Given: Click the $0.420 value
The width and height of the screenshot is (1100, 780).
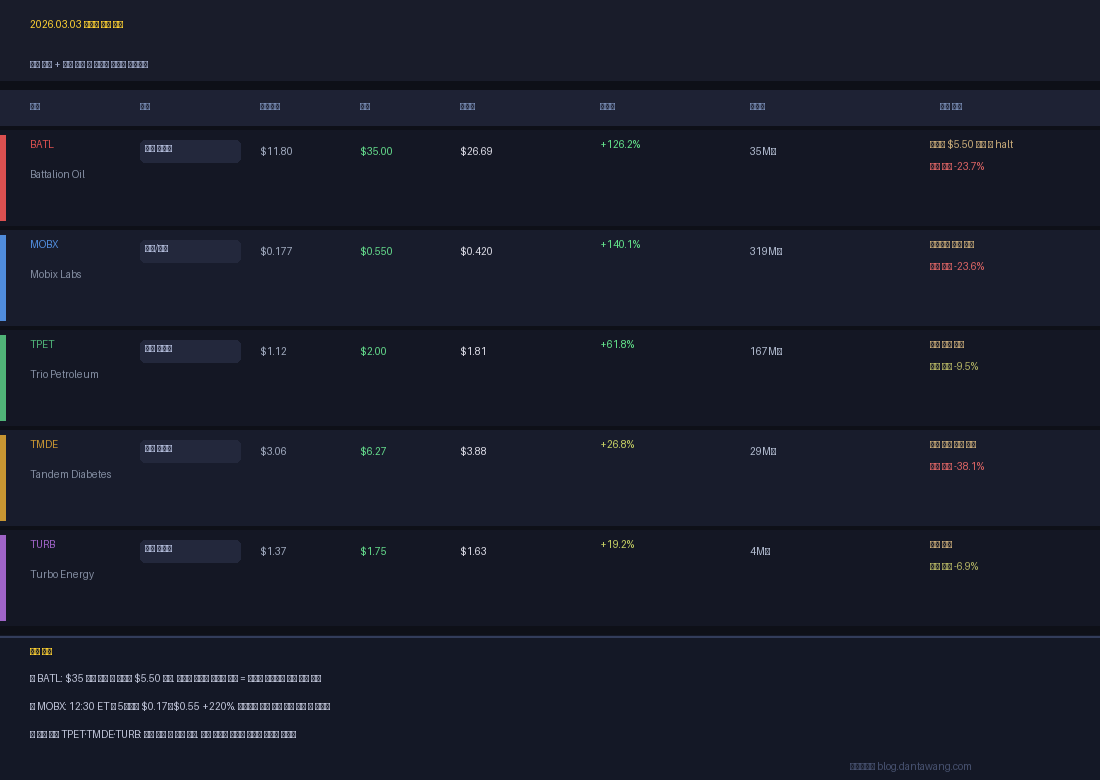Looking at the screenshot, I should click(476, 252).
